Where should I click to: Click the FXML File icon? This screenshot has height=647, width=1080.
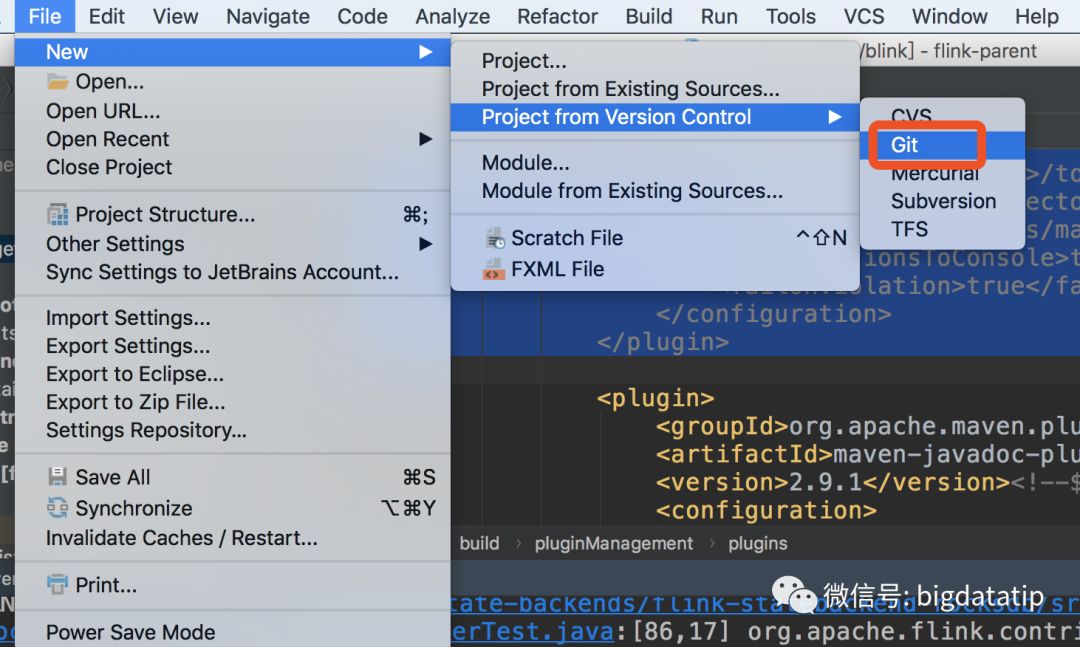493,269
